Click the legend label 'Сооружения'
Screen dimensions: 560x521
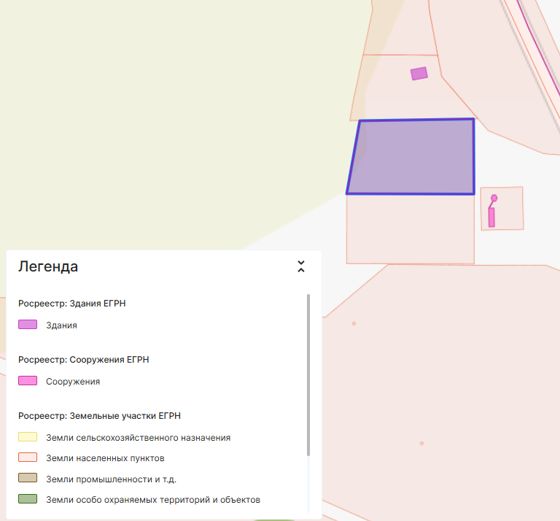pyautogui.click(x=73, y=381)
